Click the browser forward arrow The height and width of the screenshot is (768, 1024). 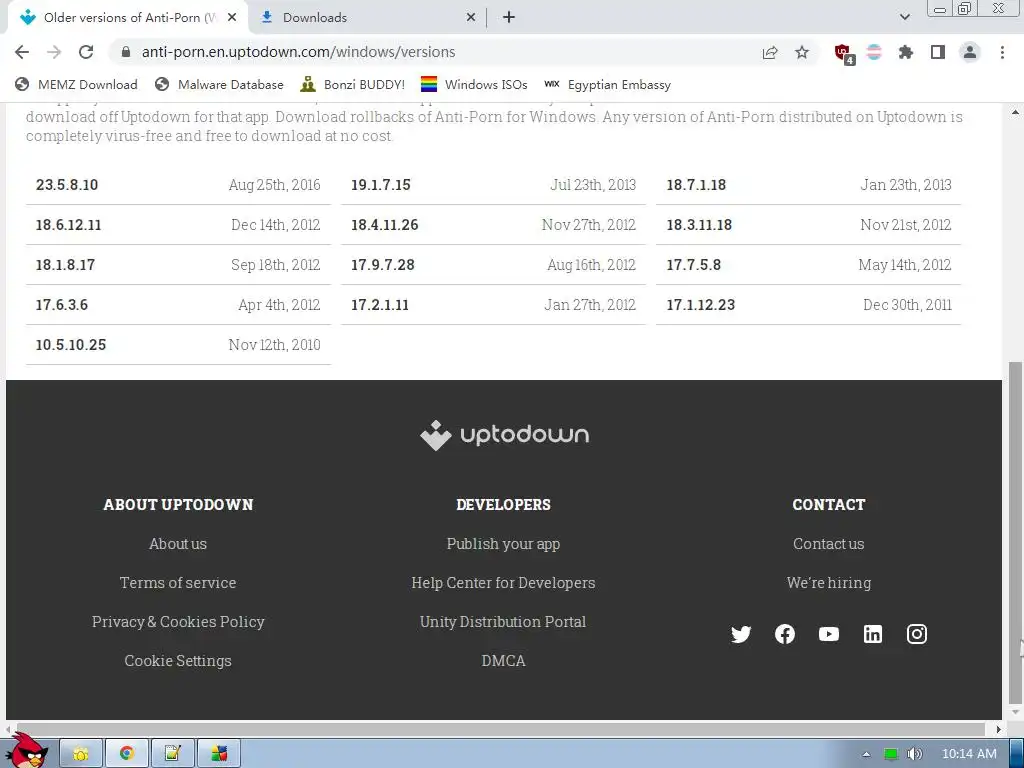click(x=54, y=52)
